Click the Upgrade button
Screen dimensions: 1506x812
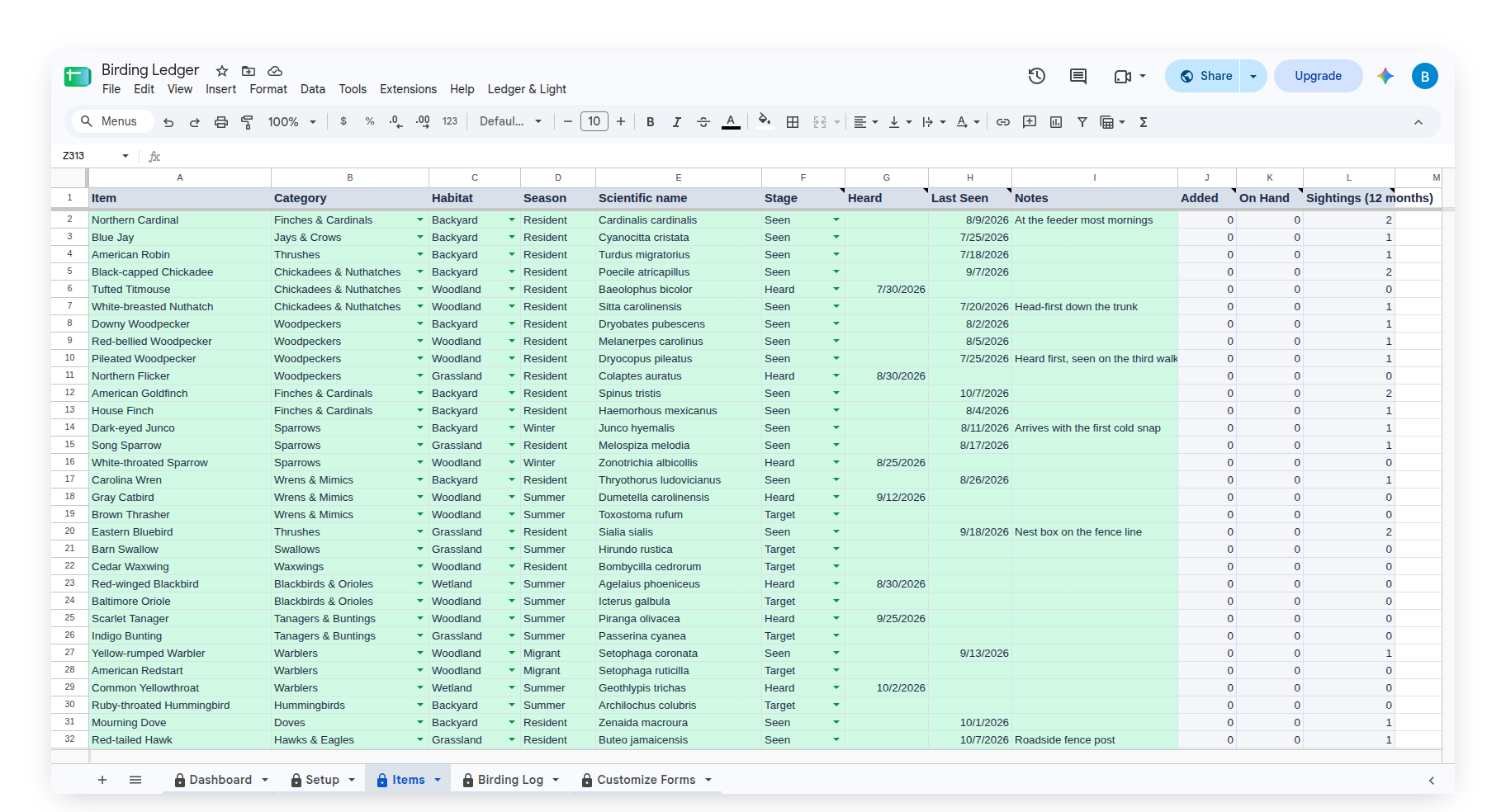1318,76
